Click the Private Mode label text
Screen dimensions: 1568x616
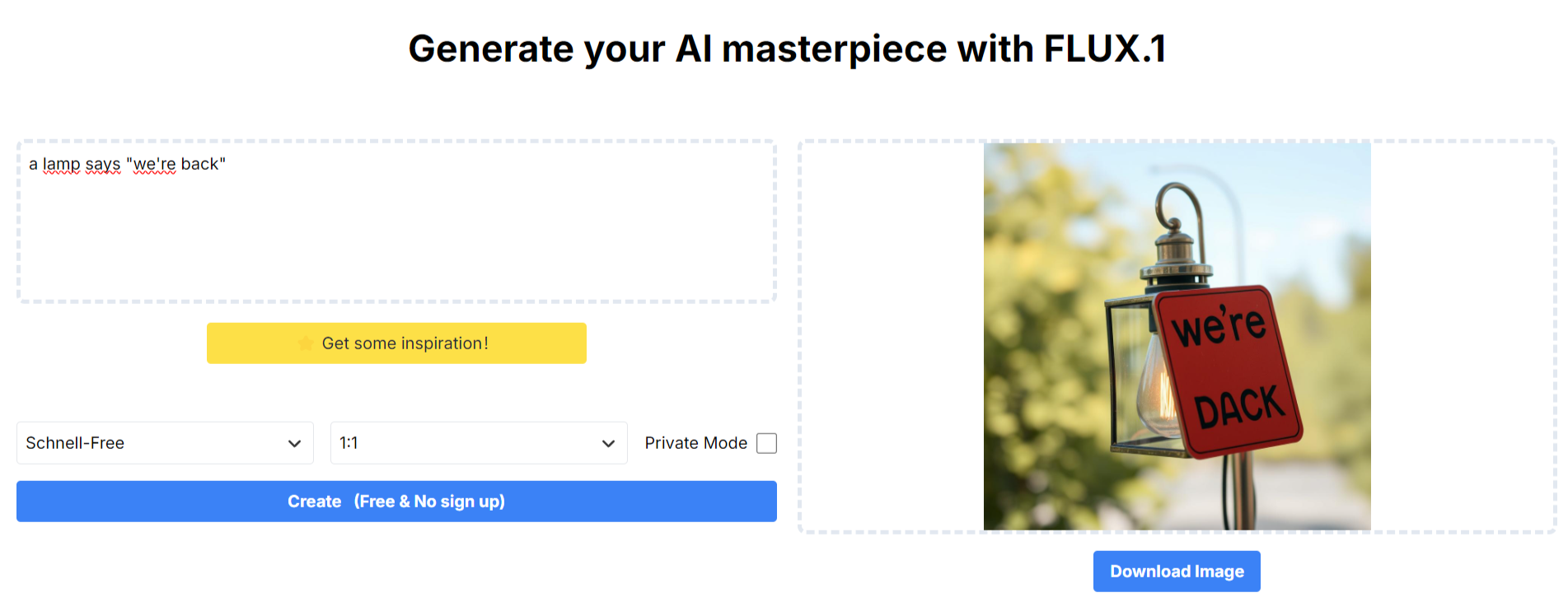pyautogui.click(x=695, y=443)
